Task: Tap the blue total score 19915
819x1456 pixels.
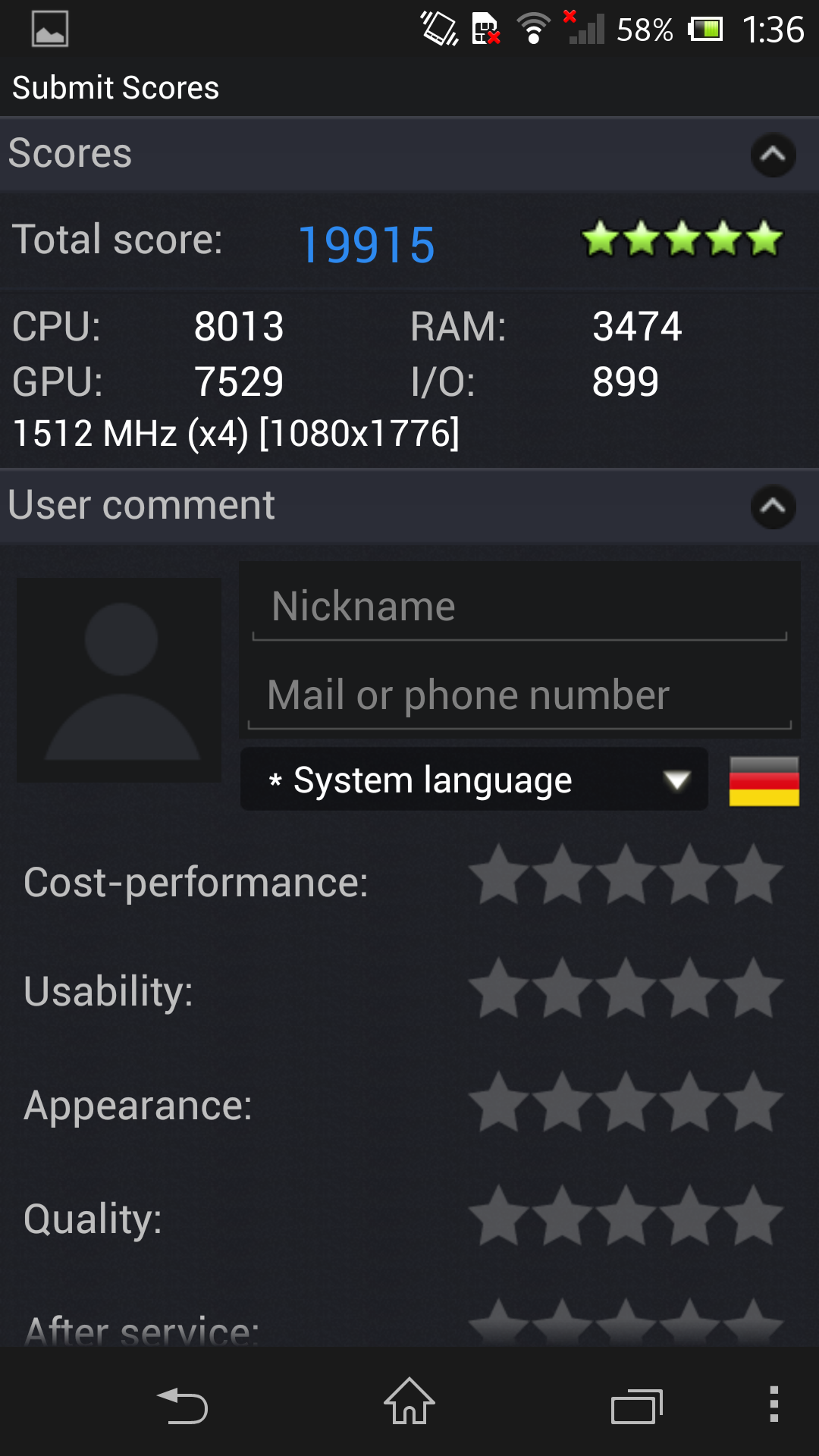Action: point(366,244)
